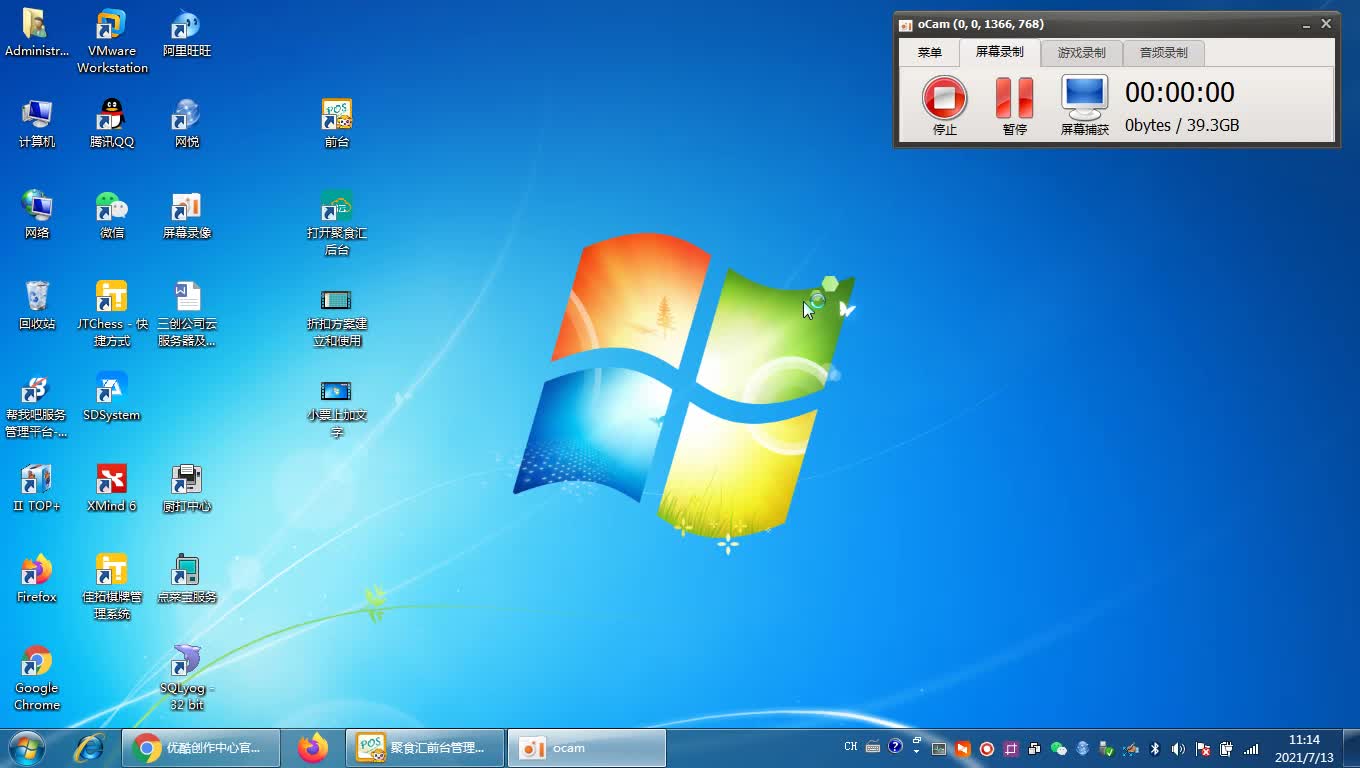Select the 腾讯QQ desktop icon
The width and height of the screenshot is (1360, 768).
[112, 124]
